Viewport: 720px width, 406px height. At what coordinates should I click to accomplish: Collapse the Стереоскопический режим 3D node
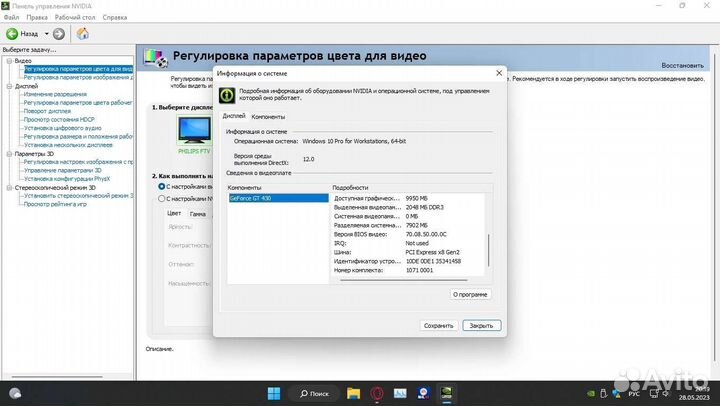pyautogui.click(x=9, y=187)
